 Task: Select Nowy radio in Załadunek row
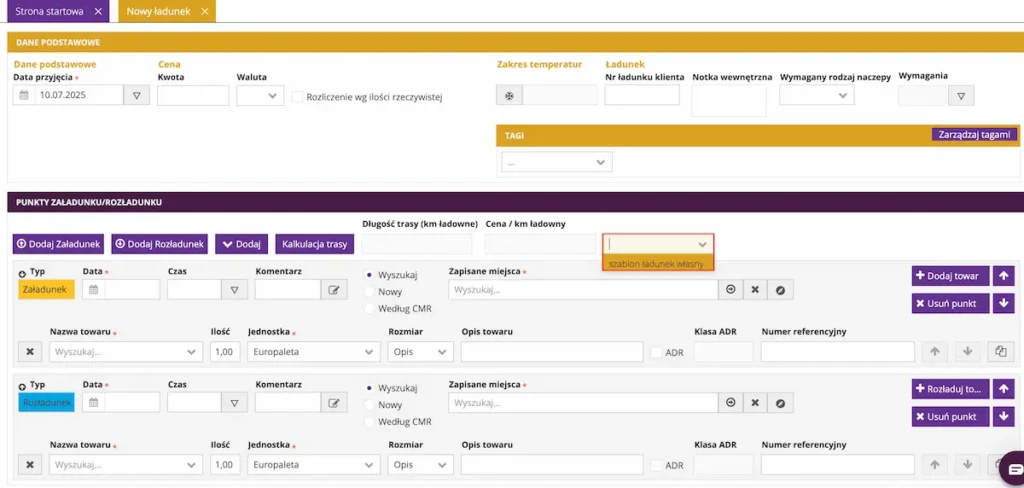370,292
